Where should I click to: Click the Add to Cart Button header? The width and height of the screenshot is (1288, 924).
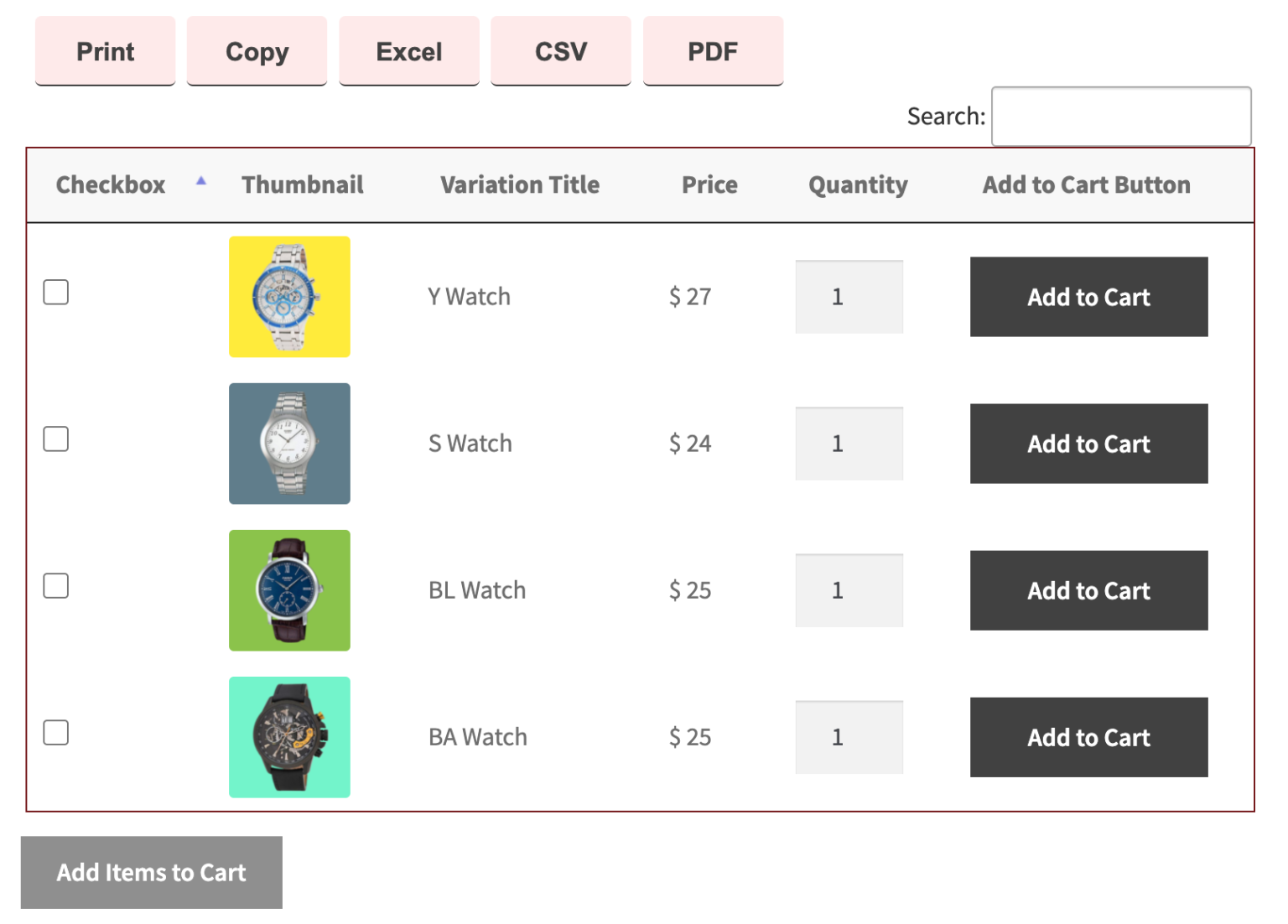[1086, 184]
